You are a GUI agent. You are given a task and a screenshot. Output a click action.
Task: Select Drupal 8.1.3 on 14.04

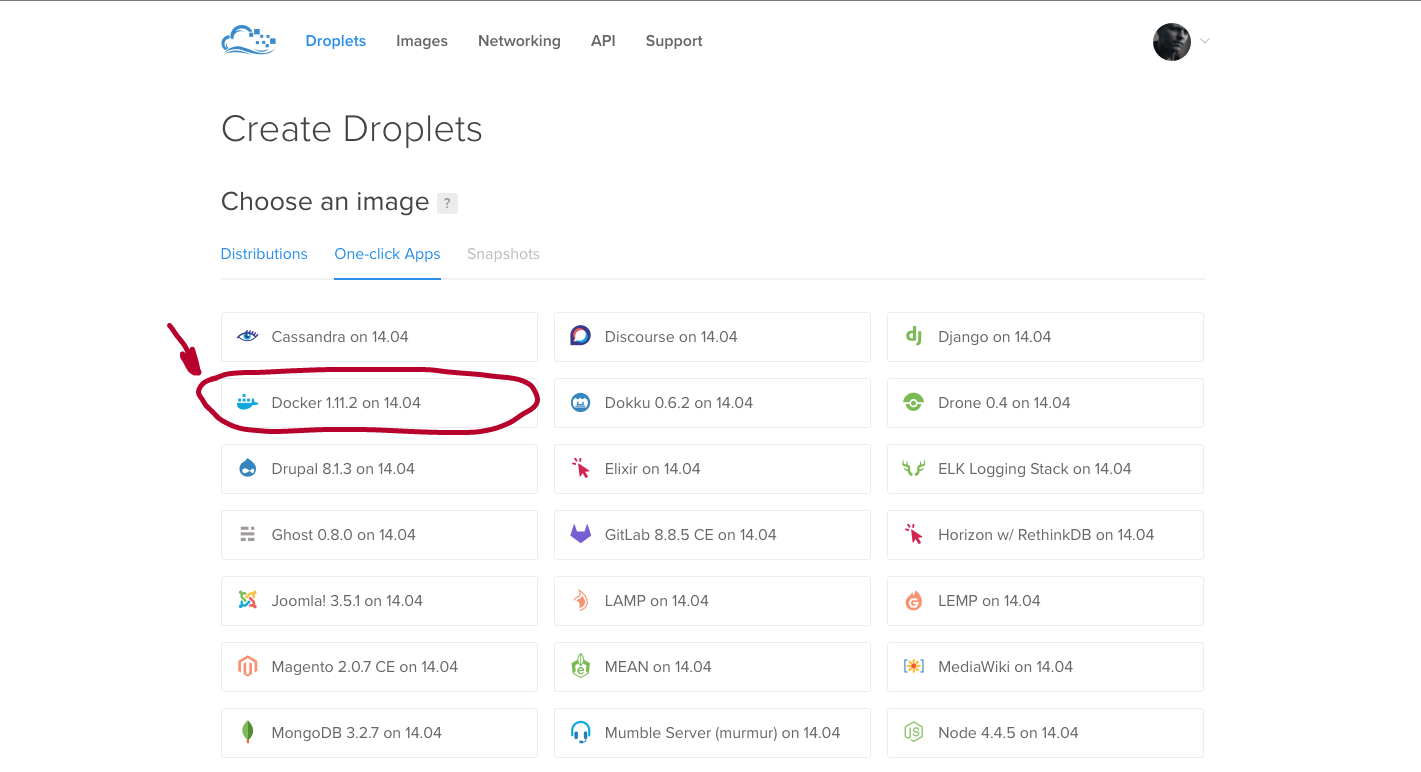pyautogui.click(x=379, y=469)
